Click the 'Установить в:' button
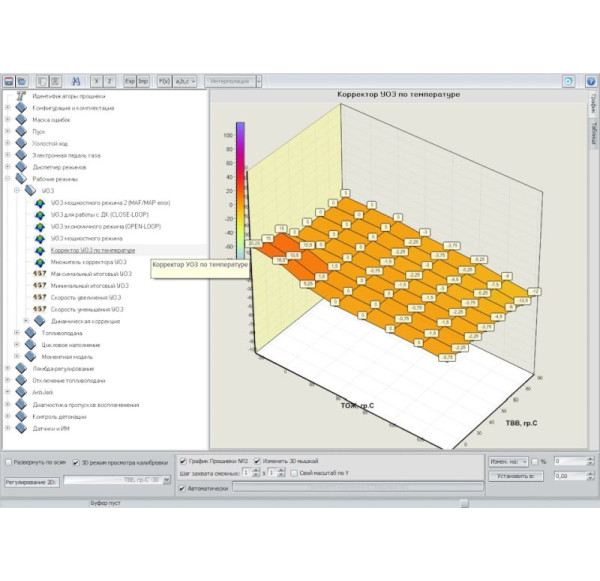The image size is (600, 581). [514, 477]
